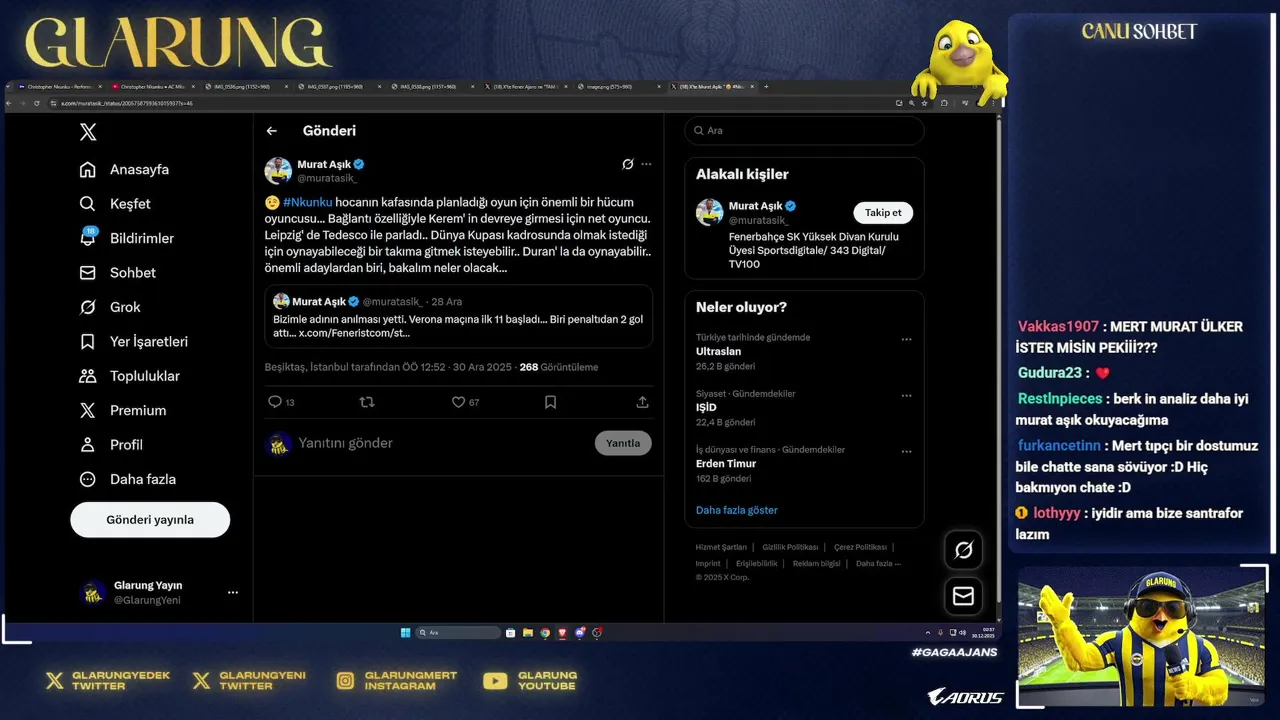
Task: Open Grok in the sidebar
Action: (110, 307)
